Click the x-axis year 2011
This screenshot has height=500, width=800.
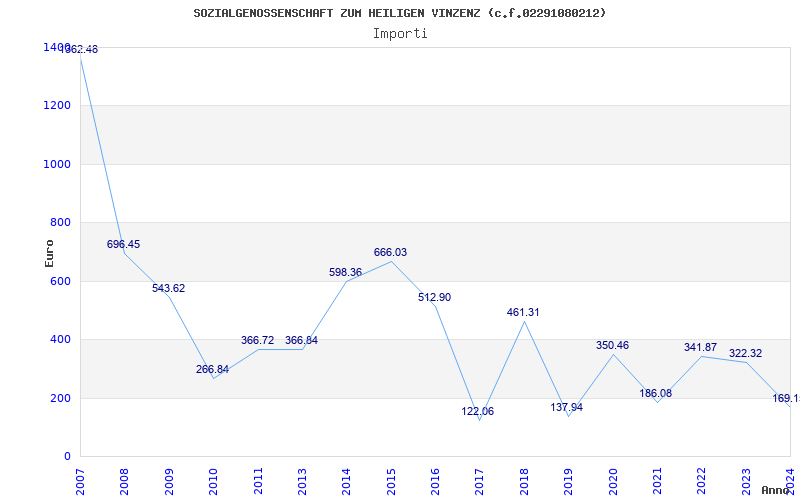click(258, 482)
